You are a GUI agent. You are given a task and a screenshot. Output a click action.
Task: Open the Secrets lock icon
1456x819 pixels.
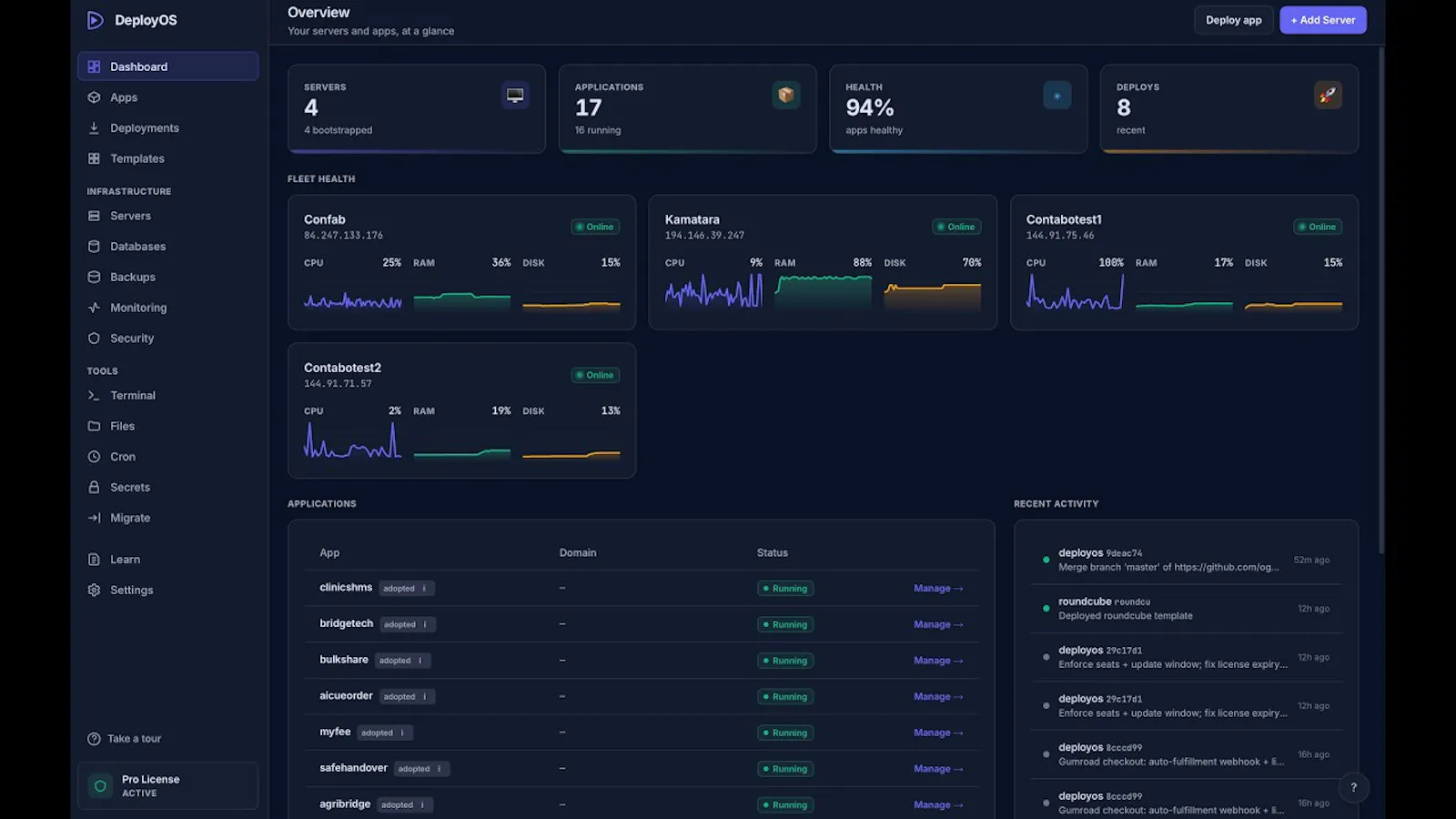[x=94, y=487]
